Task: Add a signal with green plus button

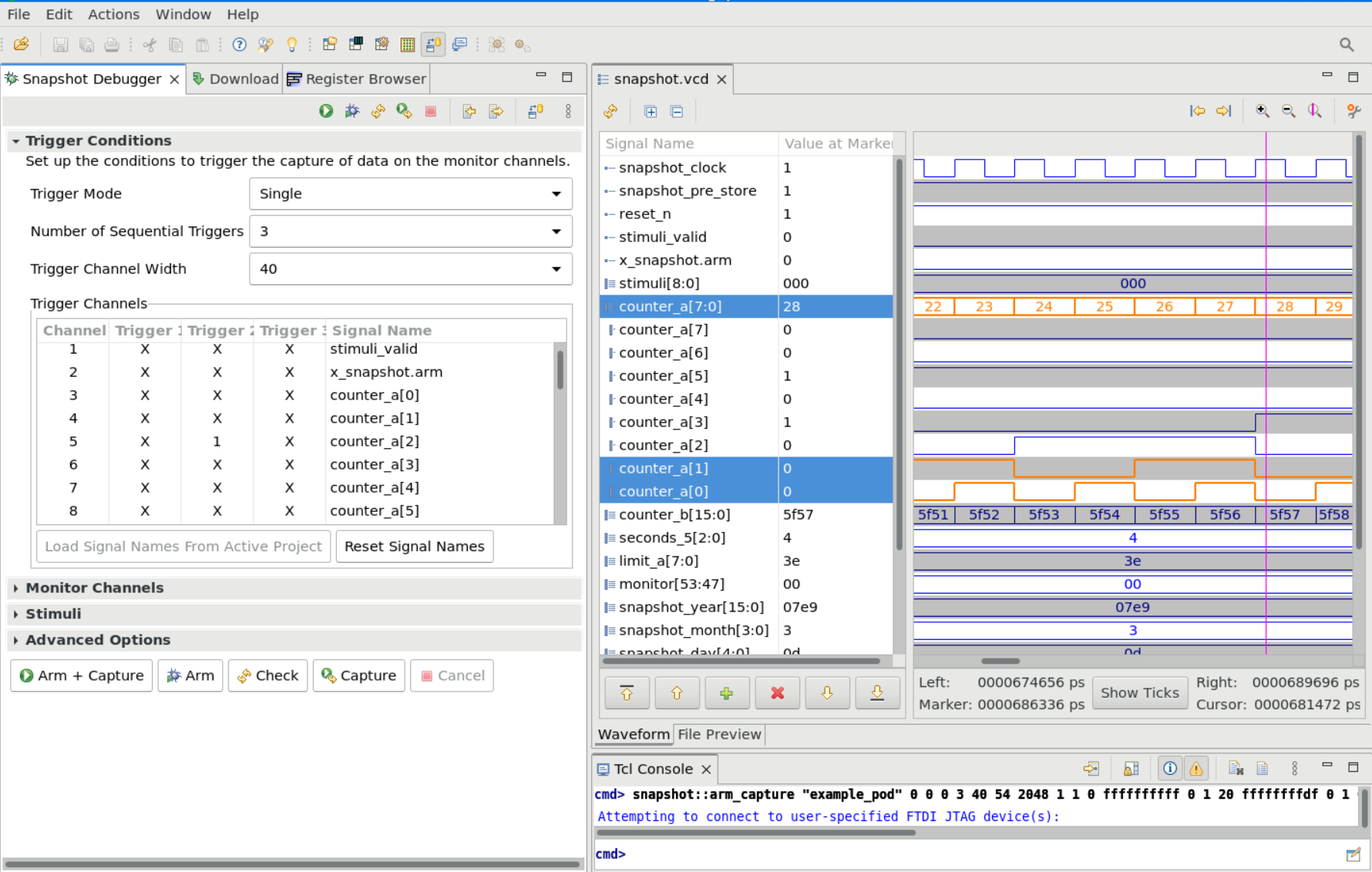Action: tap(727, 693)
